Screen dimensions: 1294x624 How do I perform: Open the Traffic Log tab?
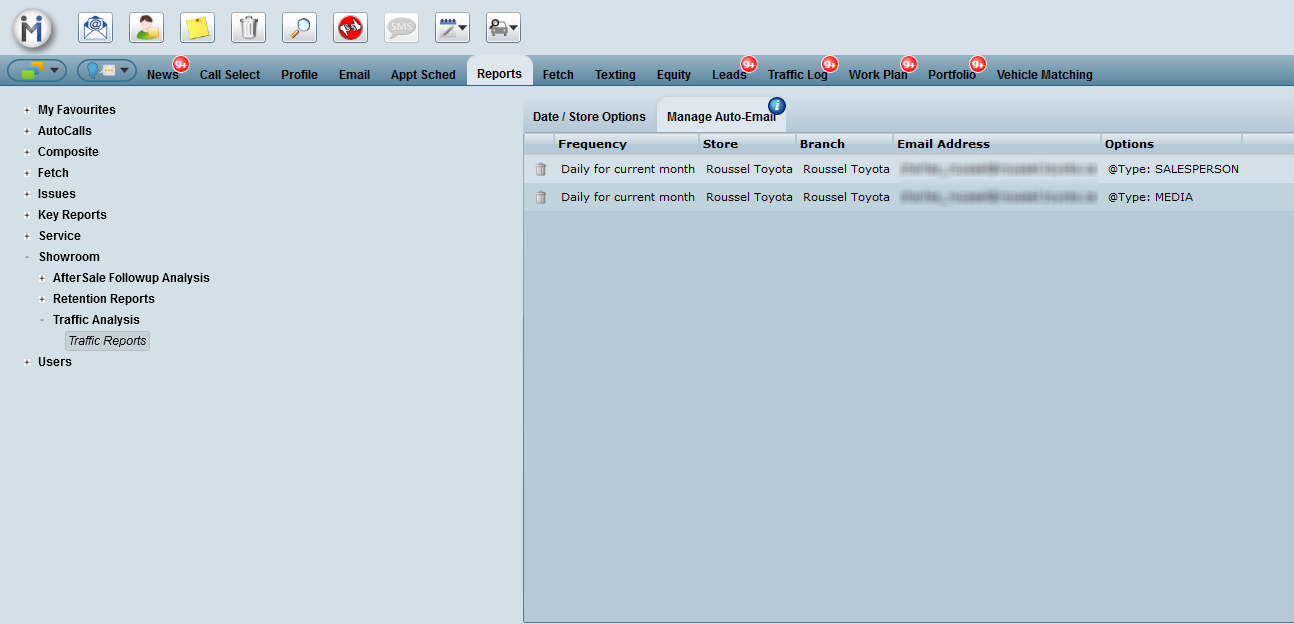797,75
